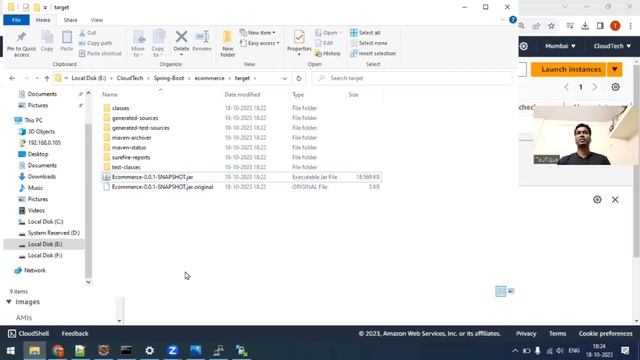Switch to details view layout icon

500,291
